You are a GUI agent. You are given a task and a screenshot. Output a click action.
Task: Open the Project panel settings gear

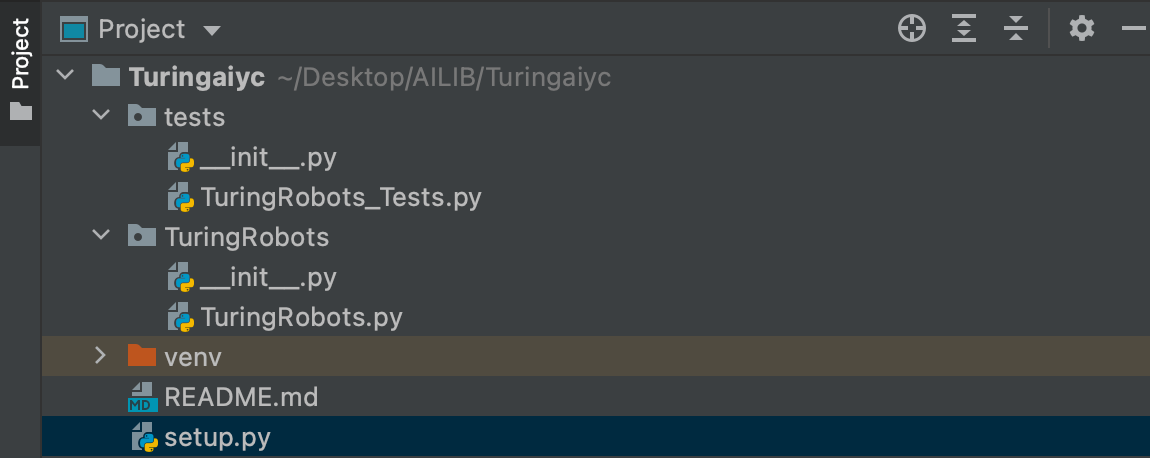pos(1082,29)
